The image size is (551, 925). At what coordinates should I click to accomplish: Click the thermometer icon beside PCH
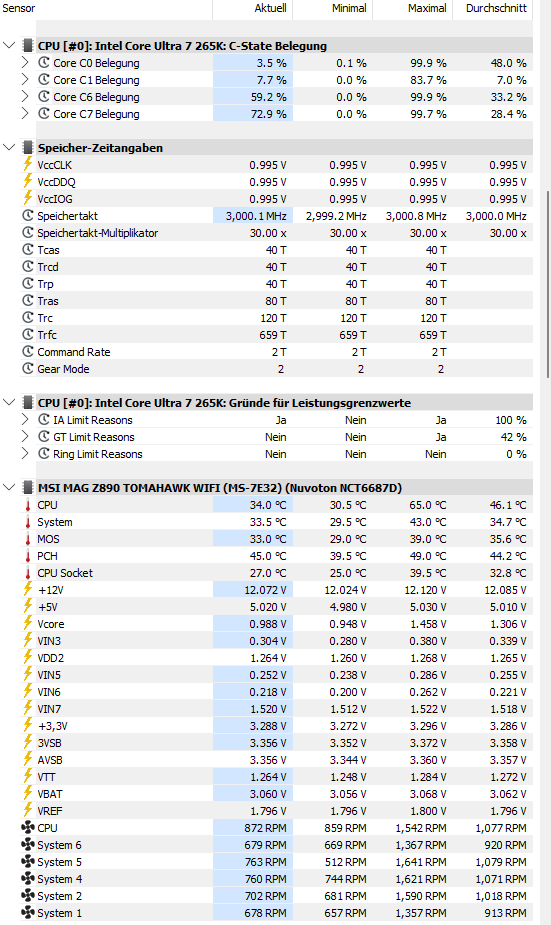point(28,556)
